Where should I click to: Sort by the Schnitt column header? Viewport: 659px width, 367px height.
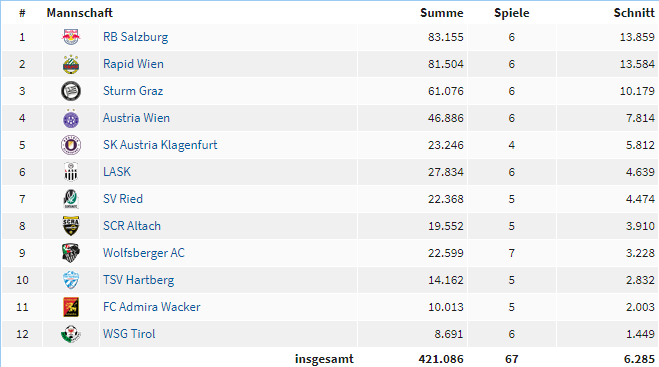634,13
